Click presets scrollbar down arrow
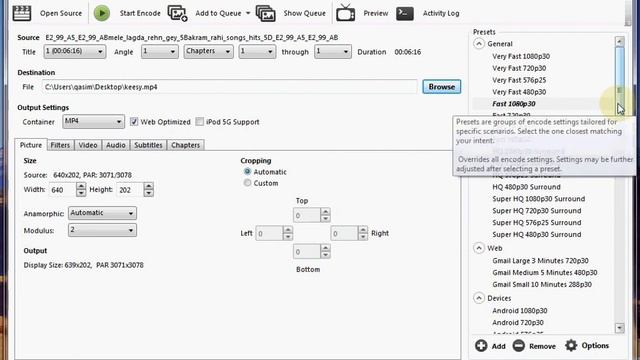The width and height of the screenshot is (640, 360). (620, 328)
